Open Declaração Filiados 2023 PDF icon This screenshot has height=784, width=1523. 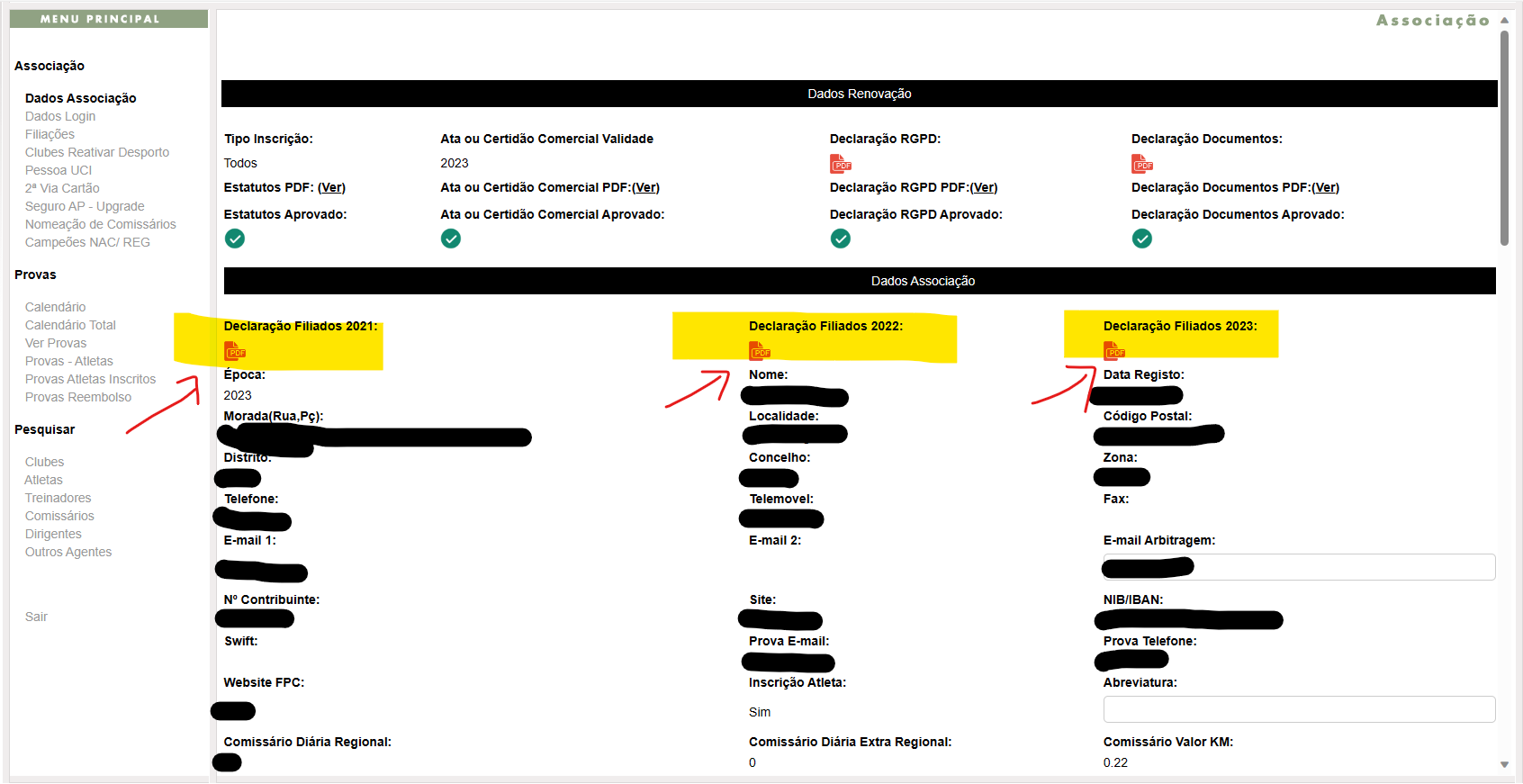click(1113, 351)
